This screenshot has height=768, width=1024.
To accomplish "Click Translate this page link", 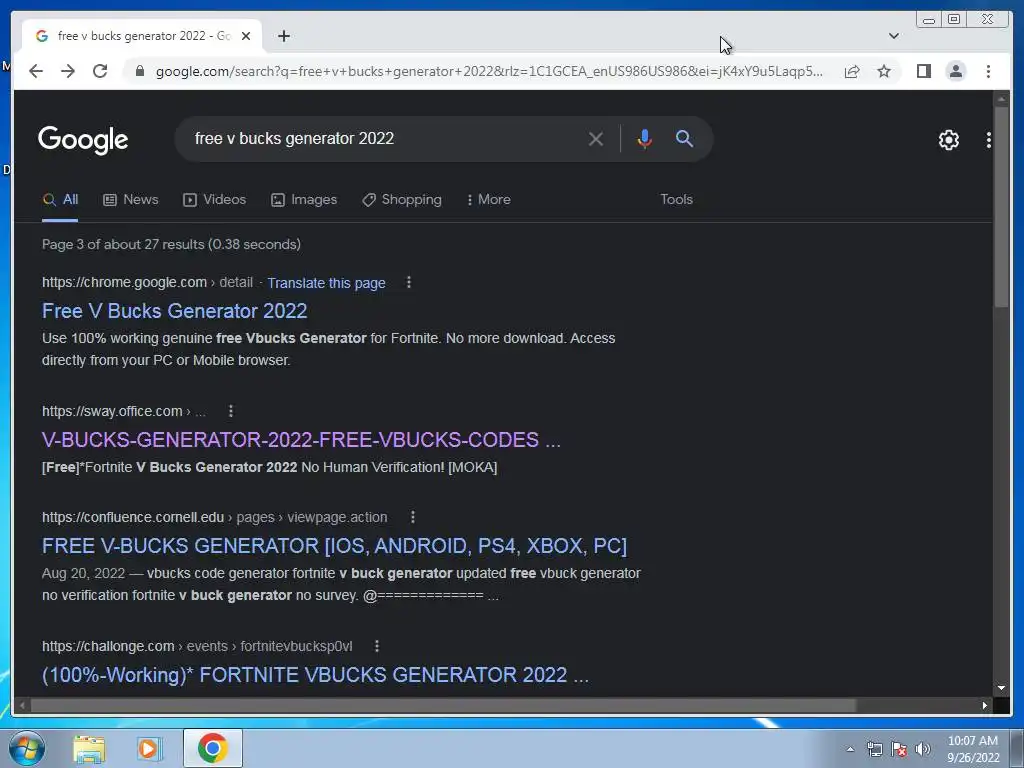I will pos(326,283).
